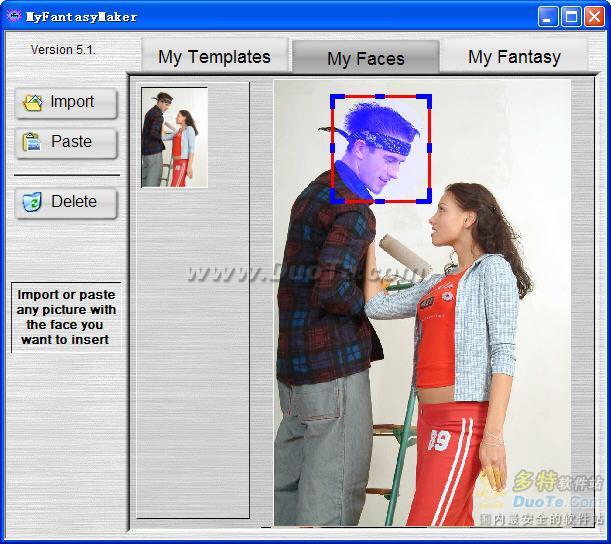Close the MyFantasyMaker window
611x544 pixels.
[x=593, y=16]
